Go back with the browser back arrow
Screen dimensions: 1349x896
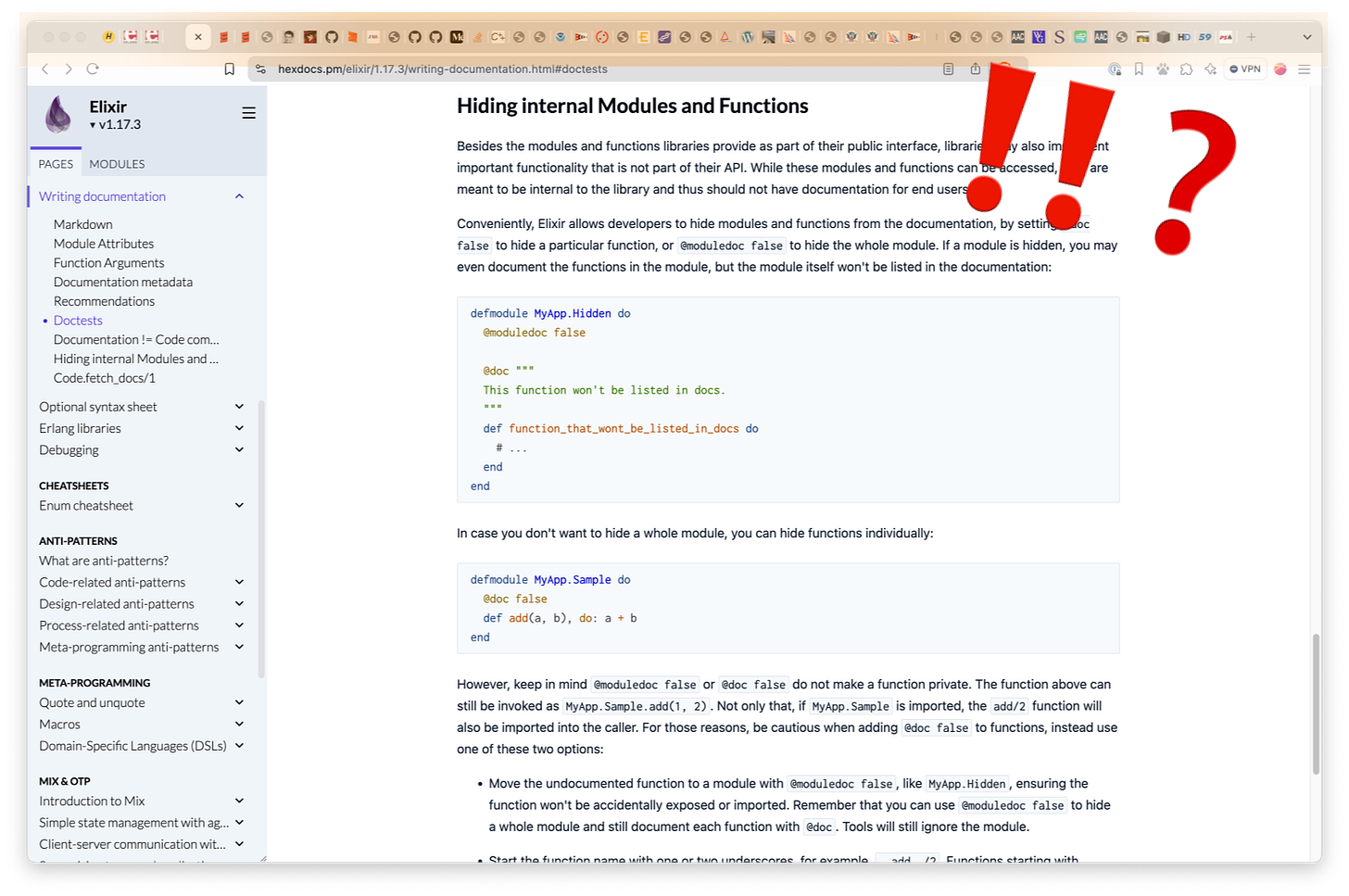44,69
